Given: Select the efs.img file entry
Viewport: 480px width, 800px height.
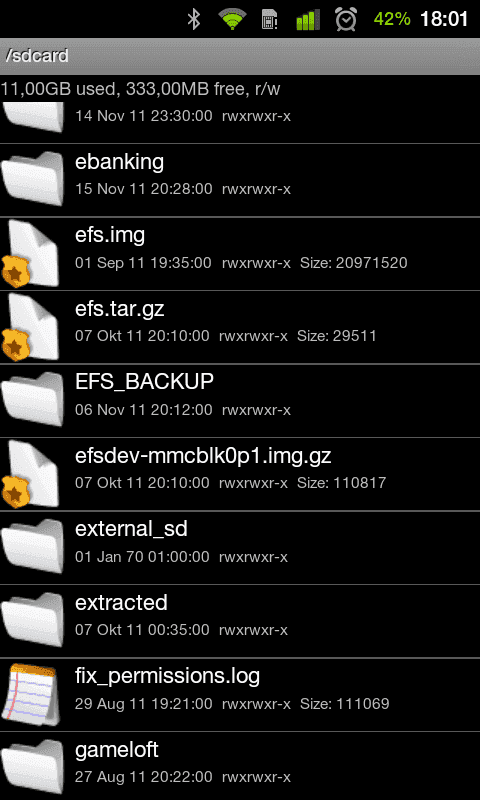Looking at the screenshot, I should pyautogui.click(x=240, y=254).
